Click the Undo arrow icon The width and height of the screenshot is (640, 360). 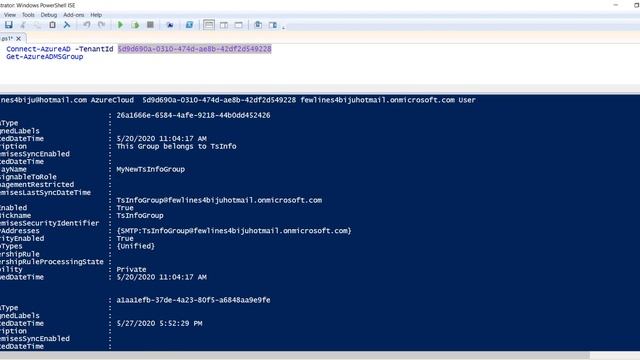pos(87,25)
